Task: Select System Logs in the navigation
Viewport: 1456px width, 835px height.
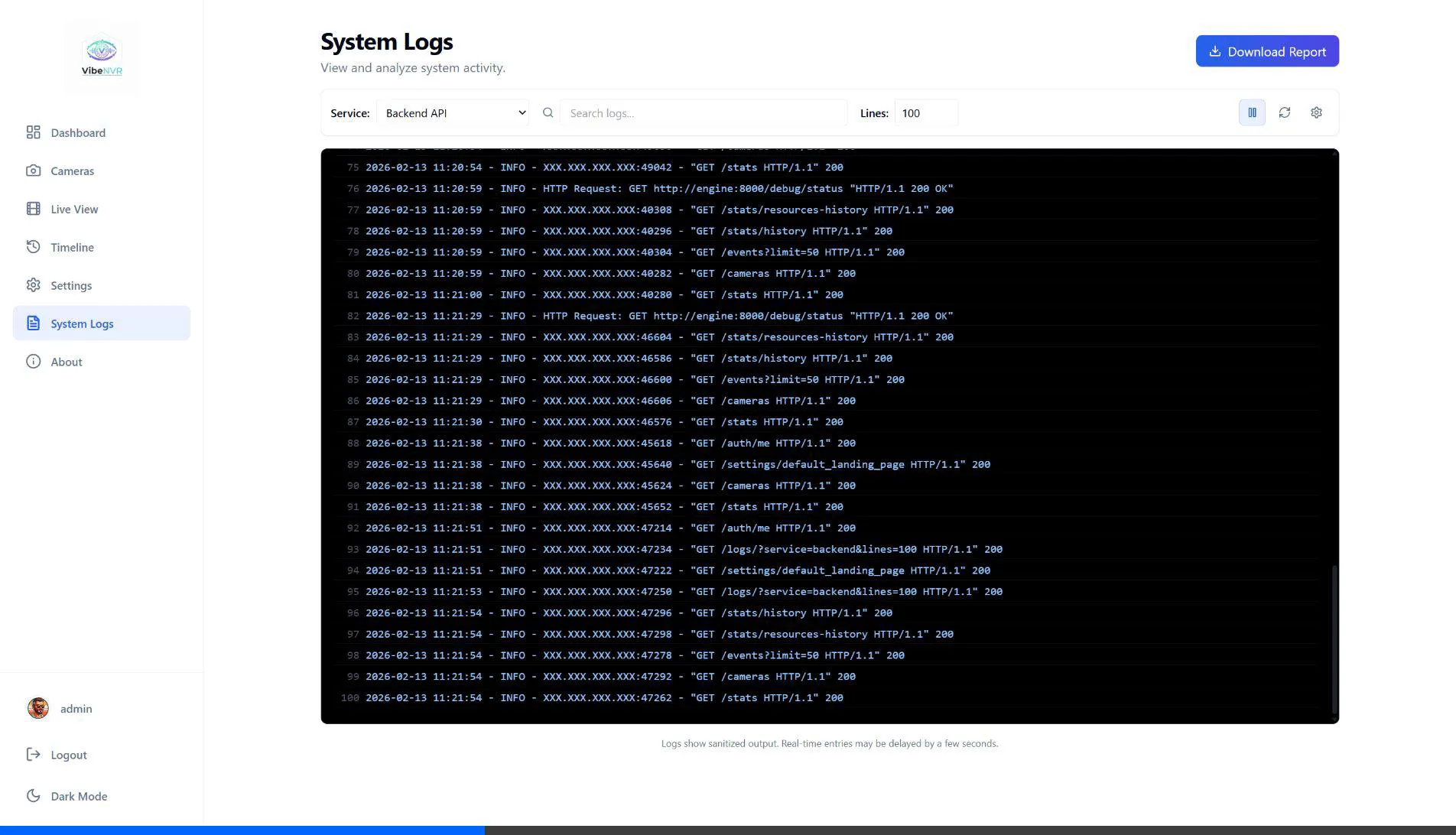Action: [82, 323]
